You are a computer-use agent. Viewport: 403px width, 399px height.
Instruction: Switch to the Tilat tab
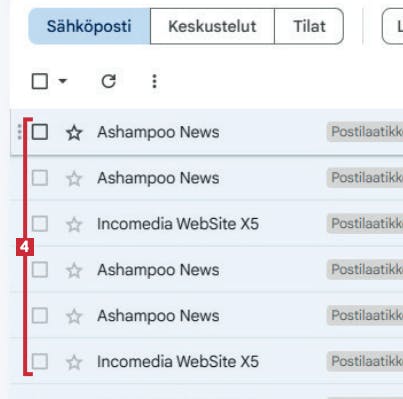pyautogui.click(x=309, y=26)
